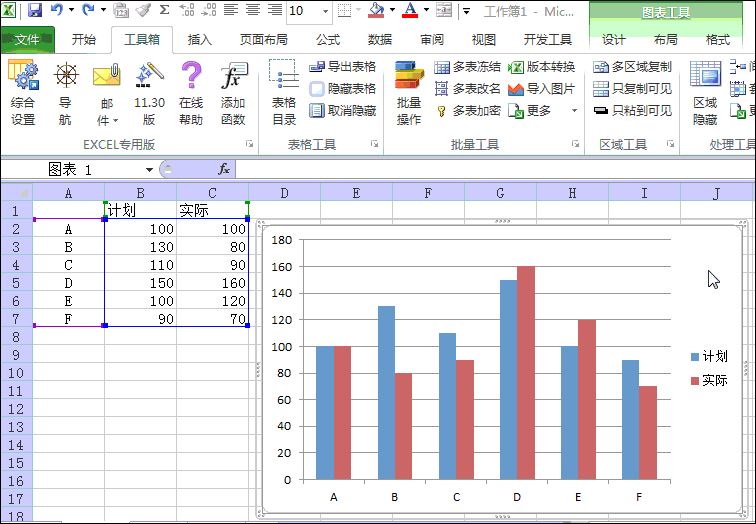Click the 添加函数 add function icon
This screenshot has height=524, width=756.
pos(233,92)
